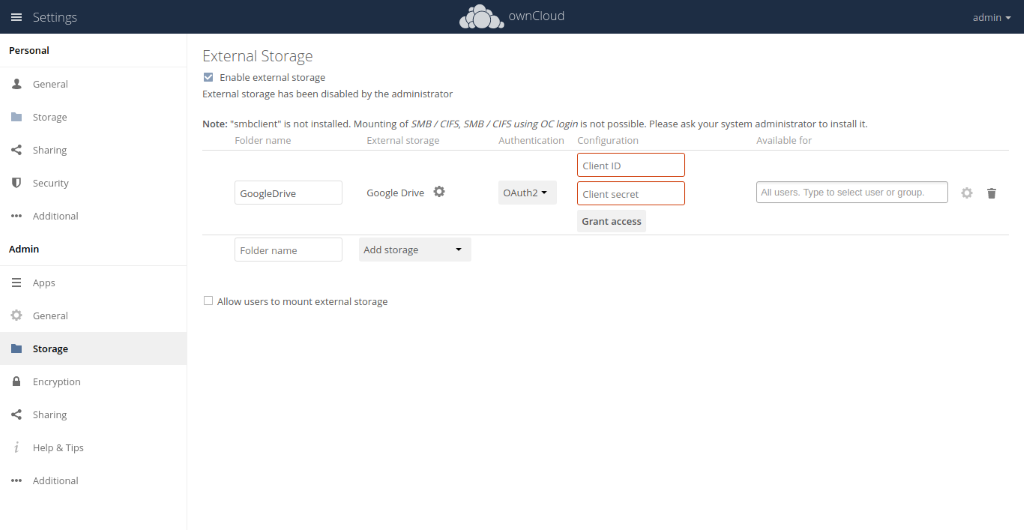The height and width of the screenshot is (530, 1024).
Task: Open the Add storage dropdown
Action: 414,250
